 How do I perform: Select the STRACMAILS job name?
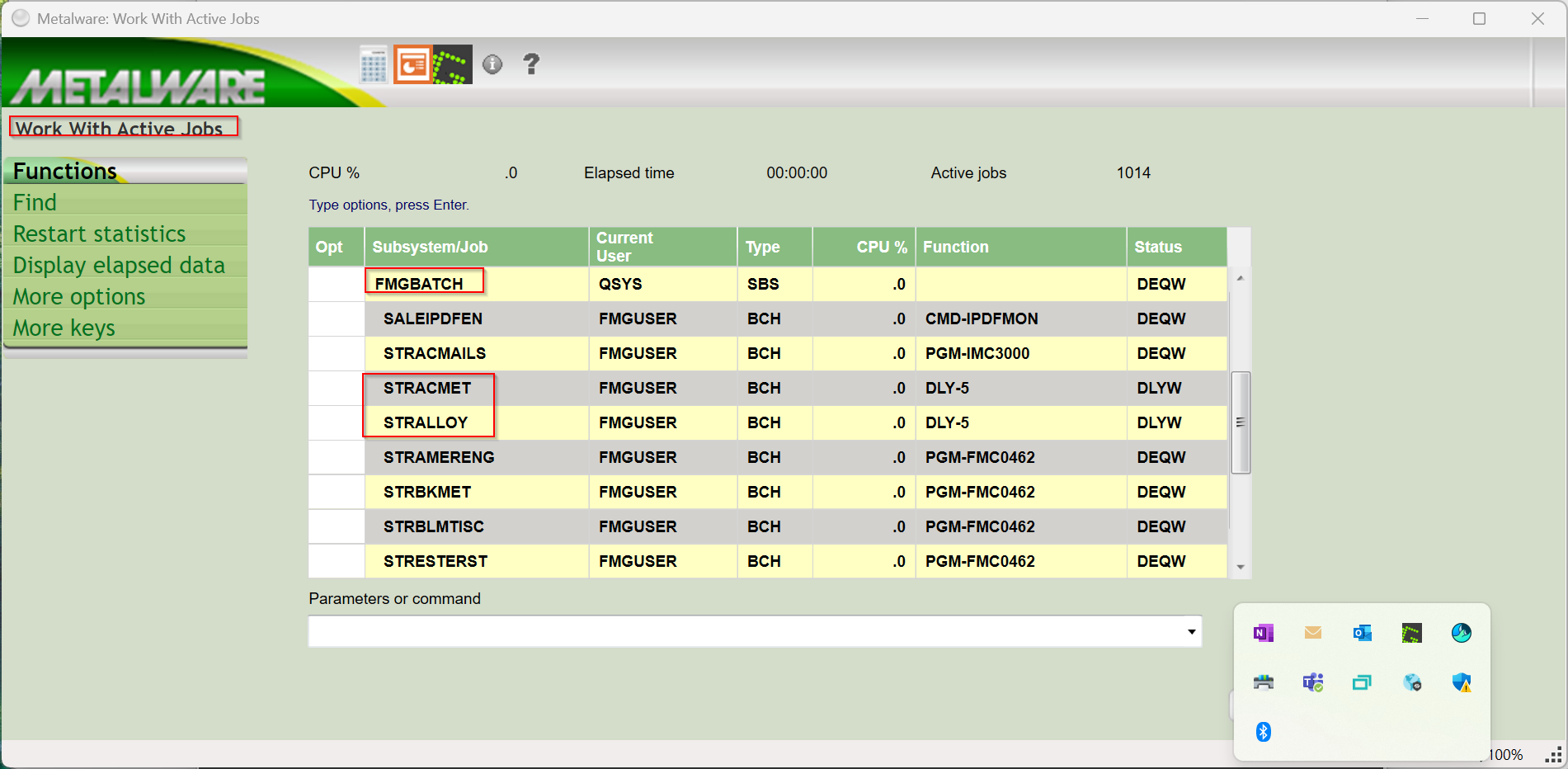click(435, 353)
